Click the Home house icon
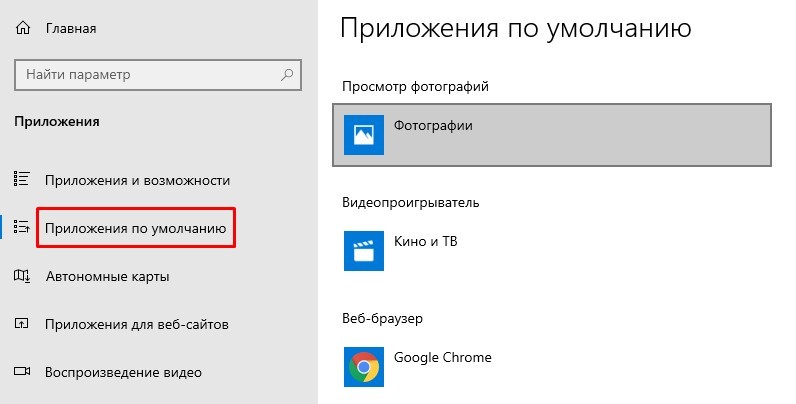Image resolution: width=796 pixels, height=404 pixels. [x=23, y=28]
